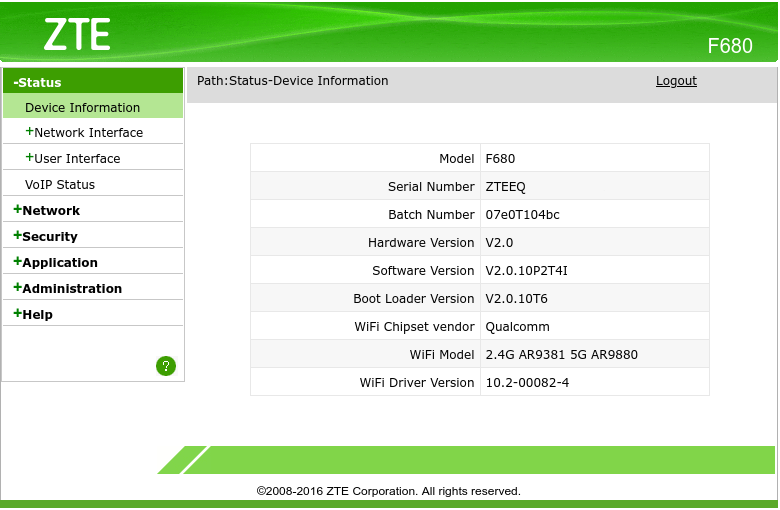780x510 pixels.
Task: Click the ZTE logo in header
Action: pyautogui.click(x=77, y=34)
